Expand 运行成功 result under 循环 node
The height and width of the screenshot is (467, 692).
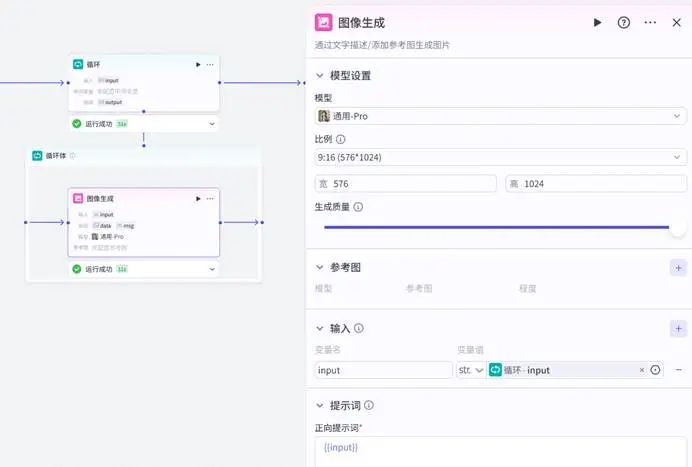(x=212, y=124)
